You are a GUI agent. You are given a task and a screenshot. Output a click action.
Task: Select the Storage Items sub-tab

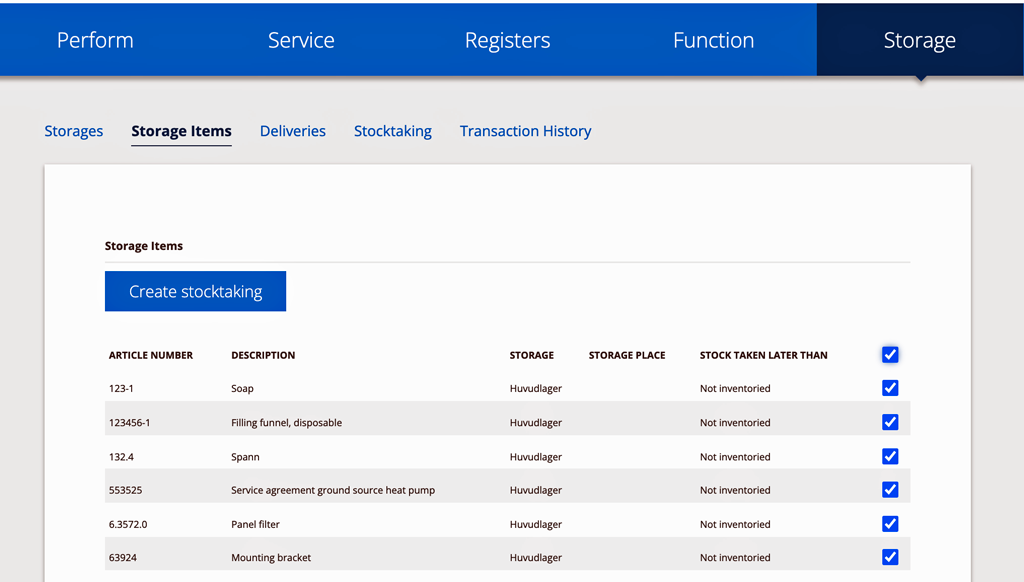(x=182, y=131)
